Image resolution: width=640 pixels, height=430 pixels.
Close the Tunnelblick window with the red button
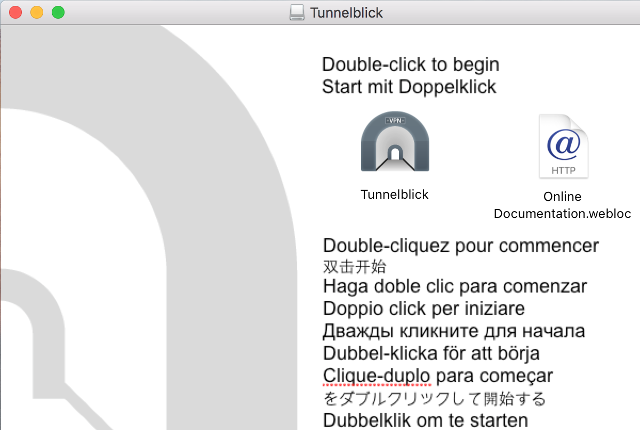(16, 13)
